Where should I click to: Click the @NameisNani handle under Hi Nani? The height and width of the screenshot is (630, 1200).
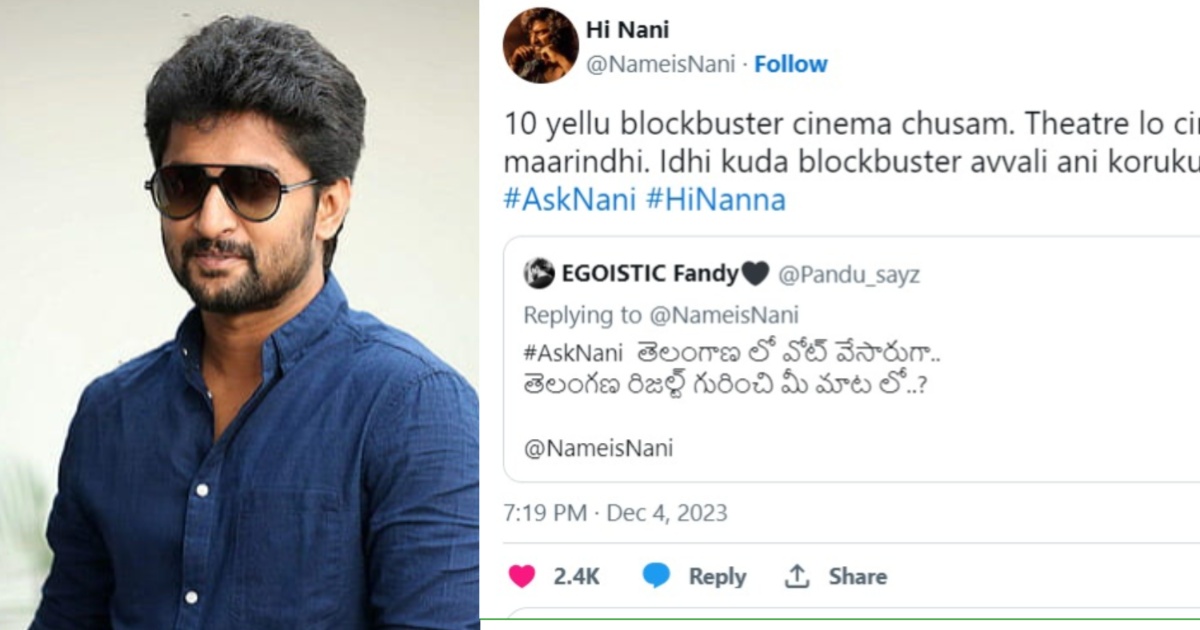pyautogui.click(x=660, y=65)
